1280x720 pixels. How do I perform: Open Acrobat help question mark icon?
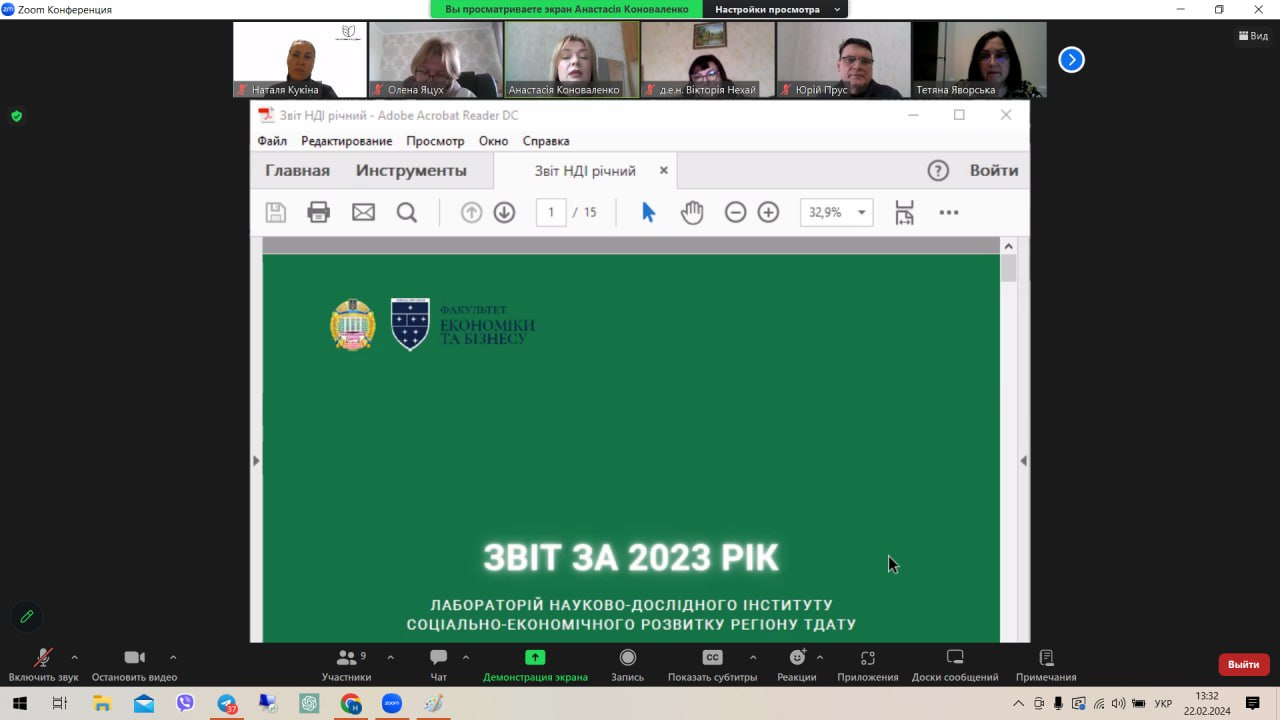click(x=938, y=170)
